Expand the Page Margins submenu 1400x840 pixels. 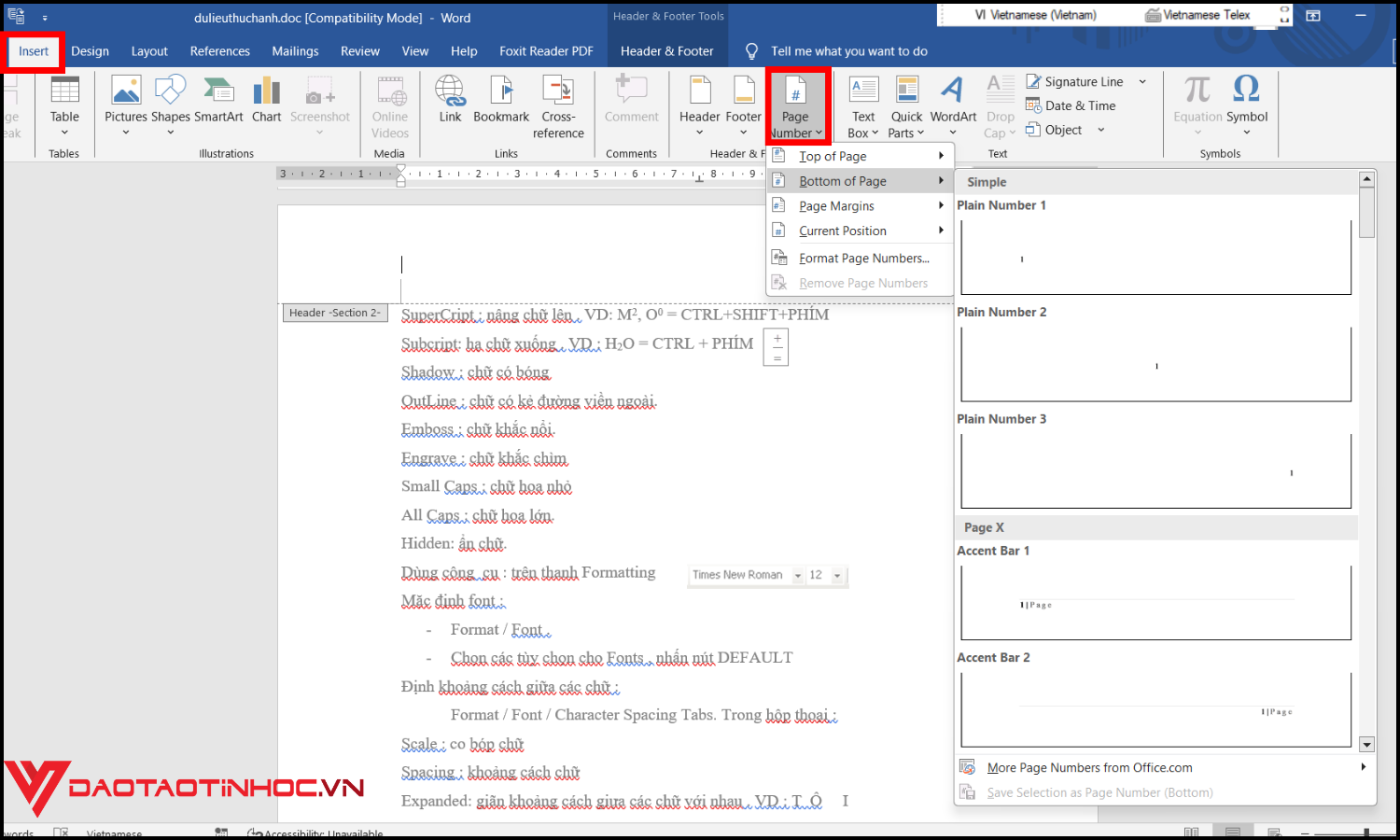941,205
